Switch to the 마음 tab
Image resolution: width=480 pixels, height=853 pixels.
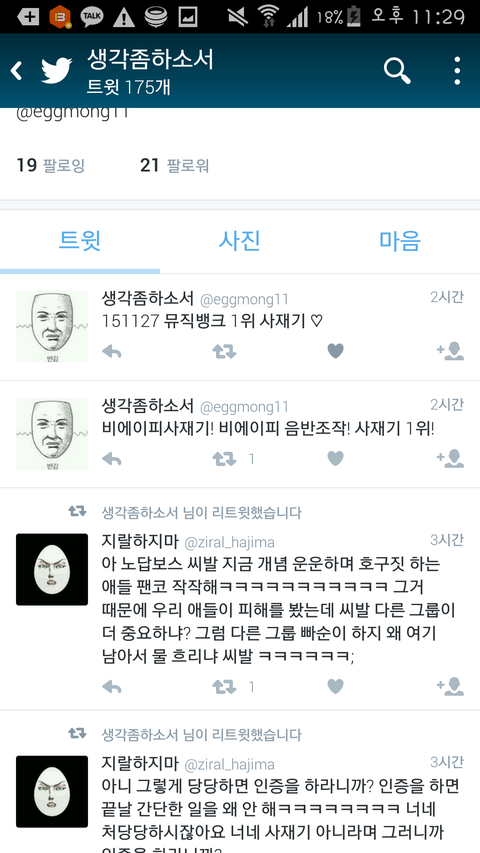tap(400, 240)
